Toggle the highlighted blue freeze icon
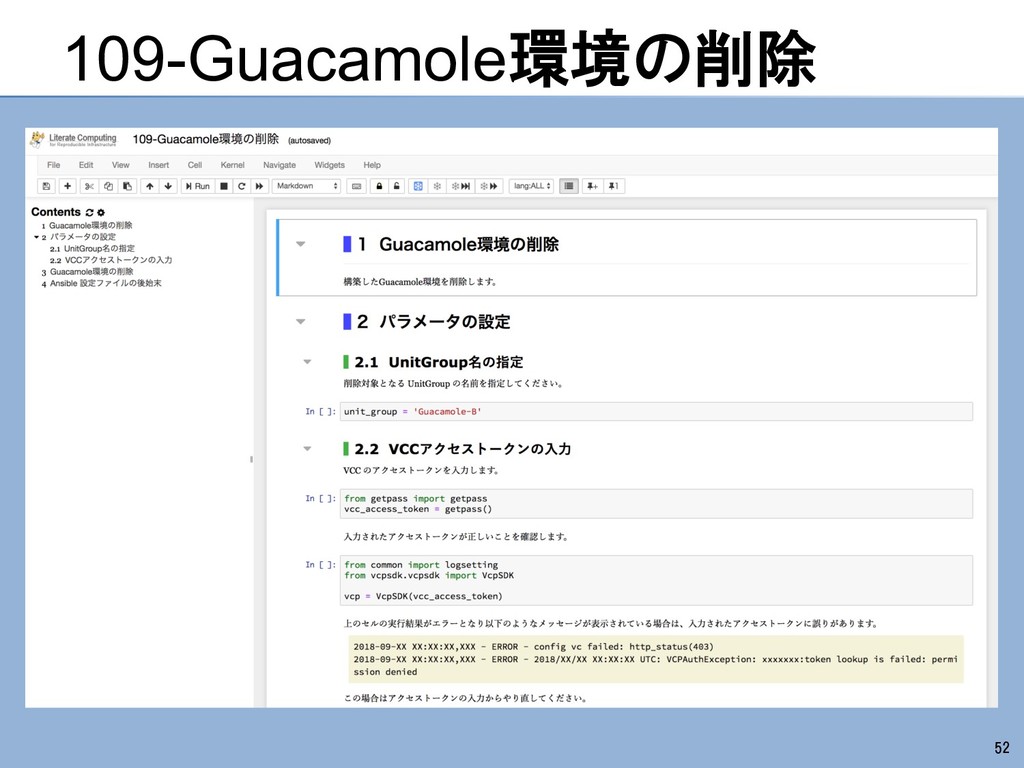Viewport: 1024px width, 768px height. [x=418, y=186]
